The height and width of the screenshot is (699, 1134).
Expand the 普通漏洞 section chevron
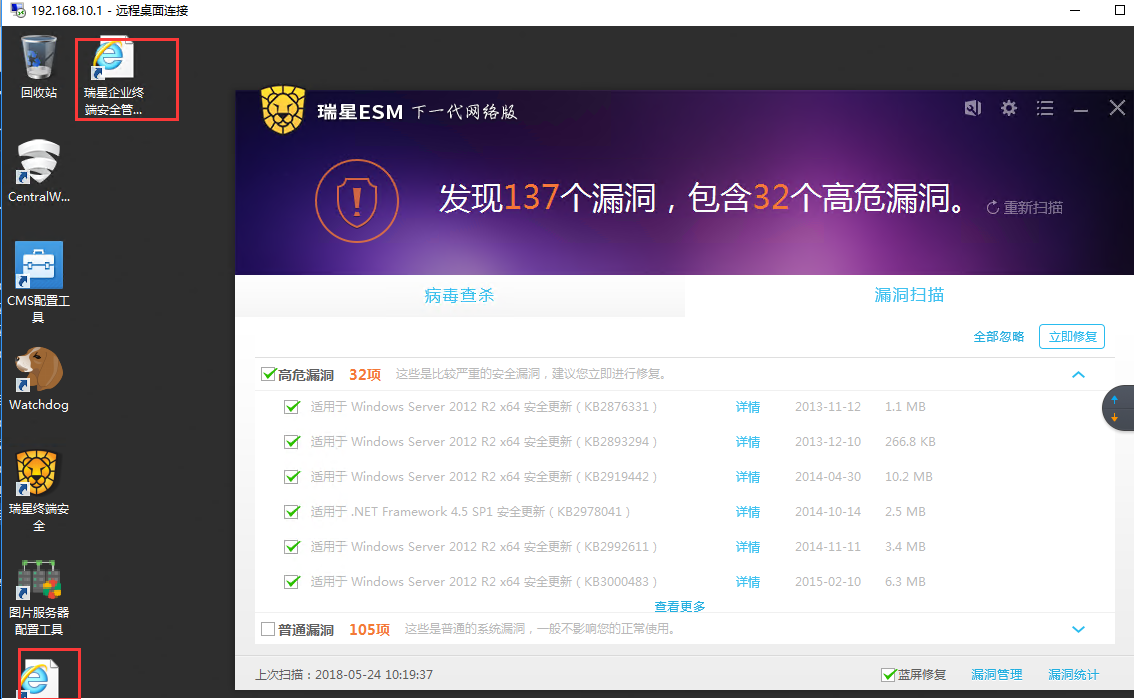tap(1078, 630)
